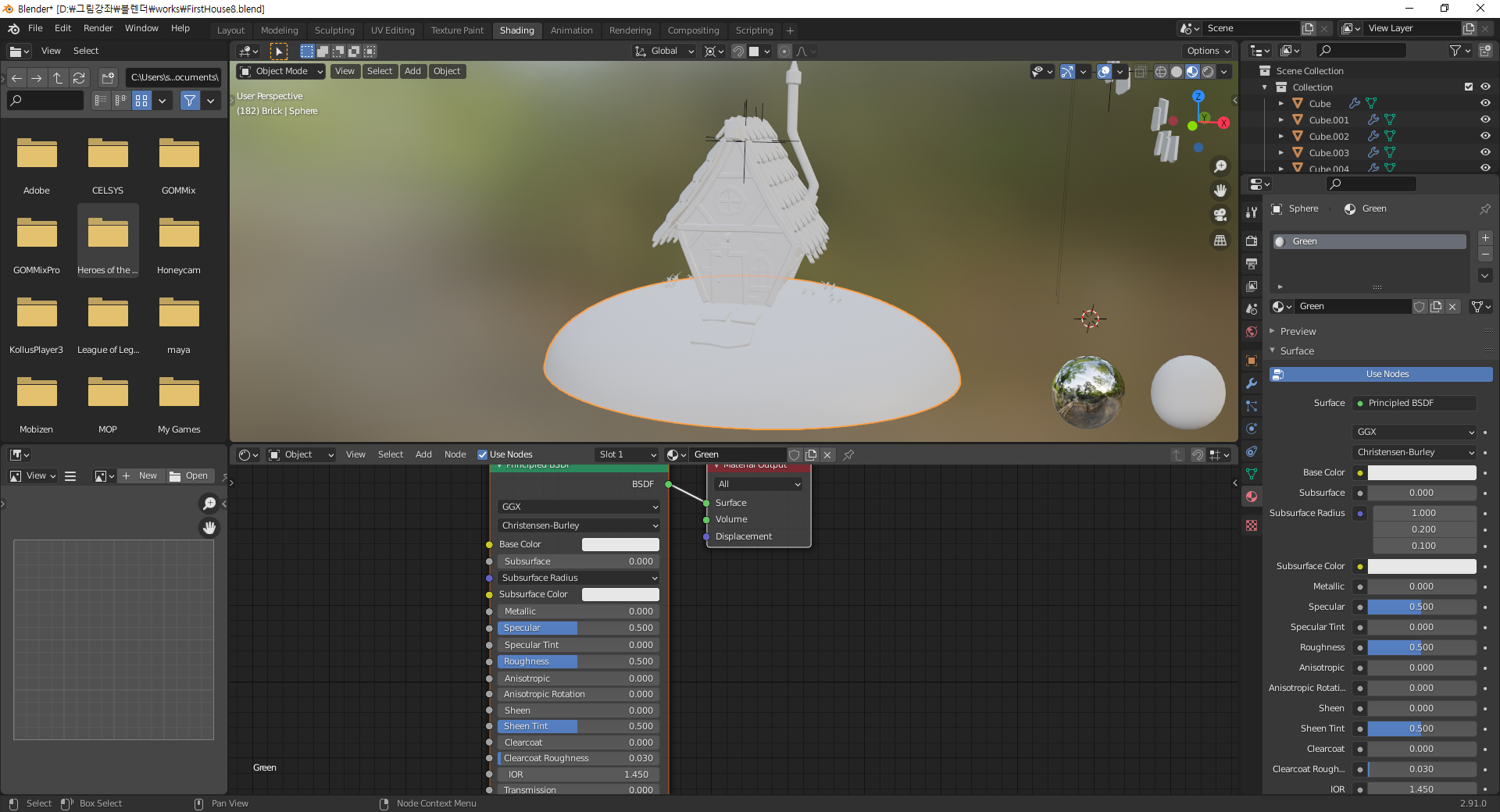
Task: Open the viewport Options dropdown
Action: click(x=1209, y=52)
